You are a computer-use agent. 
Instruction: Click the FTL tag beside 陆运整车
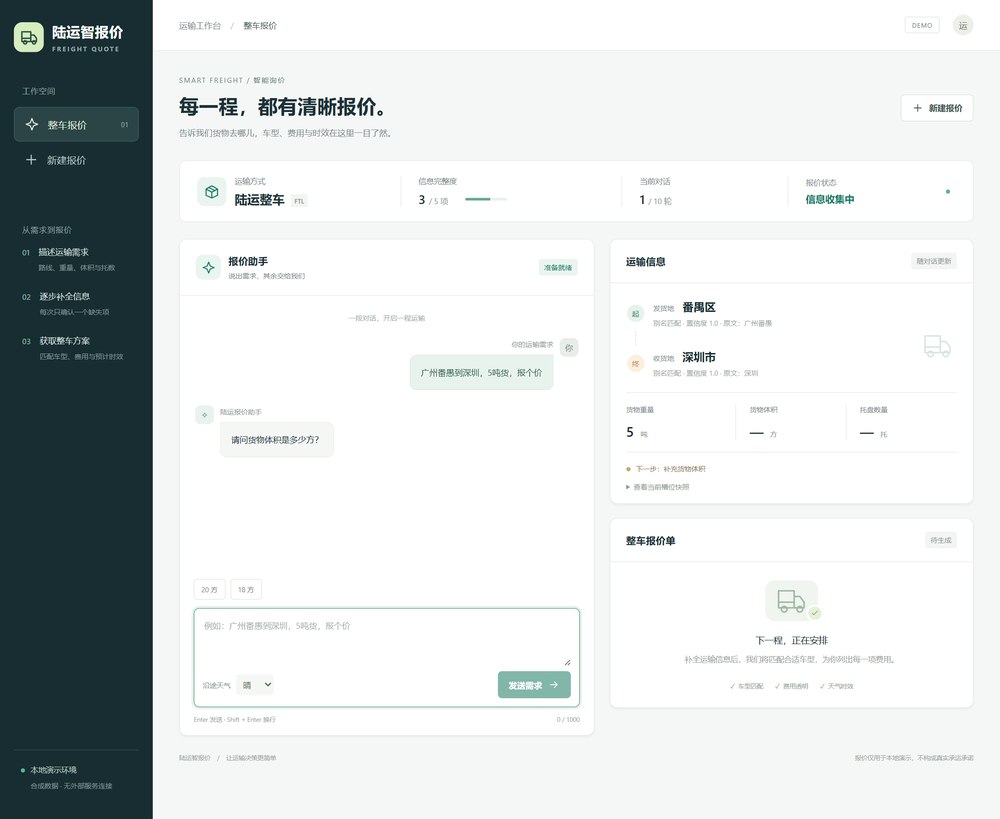299,201
